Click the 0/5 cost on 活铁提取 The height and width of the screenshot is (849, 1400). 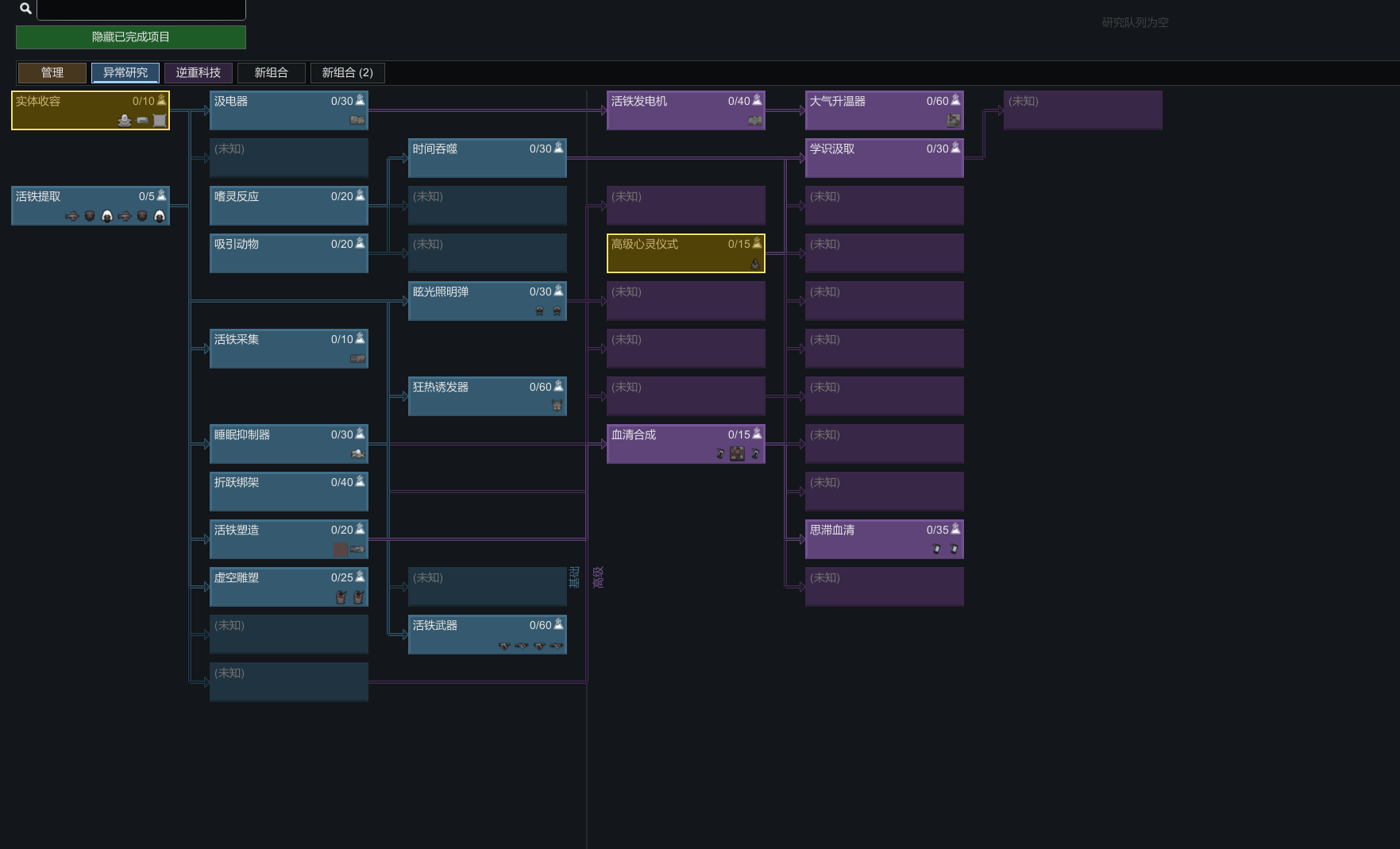tap(146, 196)
